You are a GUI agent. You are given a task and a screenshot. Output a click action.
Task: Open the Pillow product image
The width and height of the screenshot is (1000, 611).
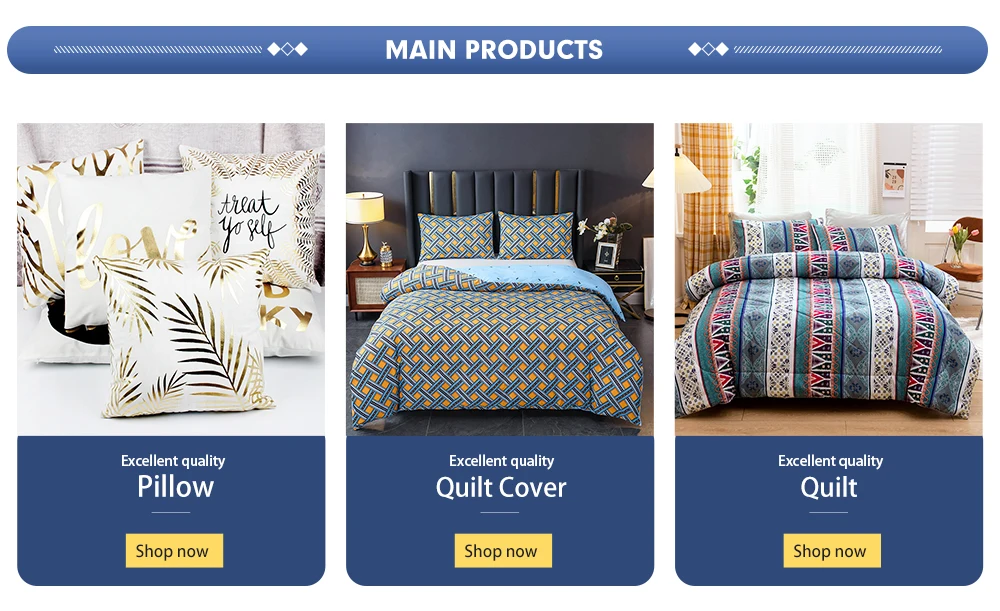click(171, 279)
